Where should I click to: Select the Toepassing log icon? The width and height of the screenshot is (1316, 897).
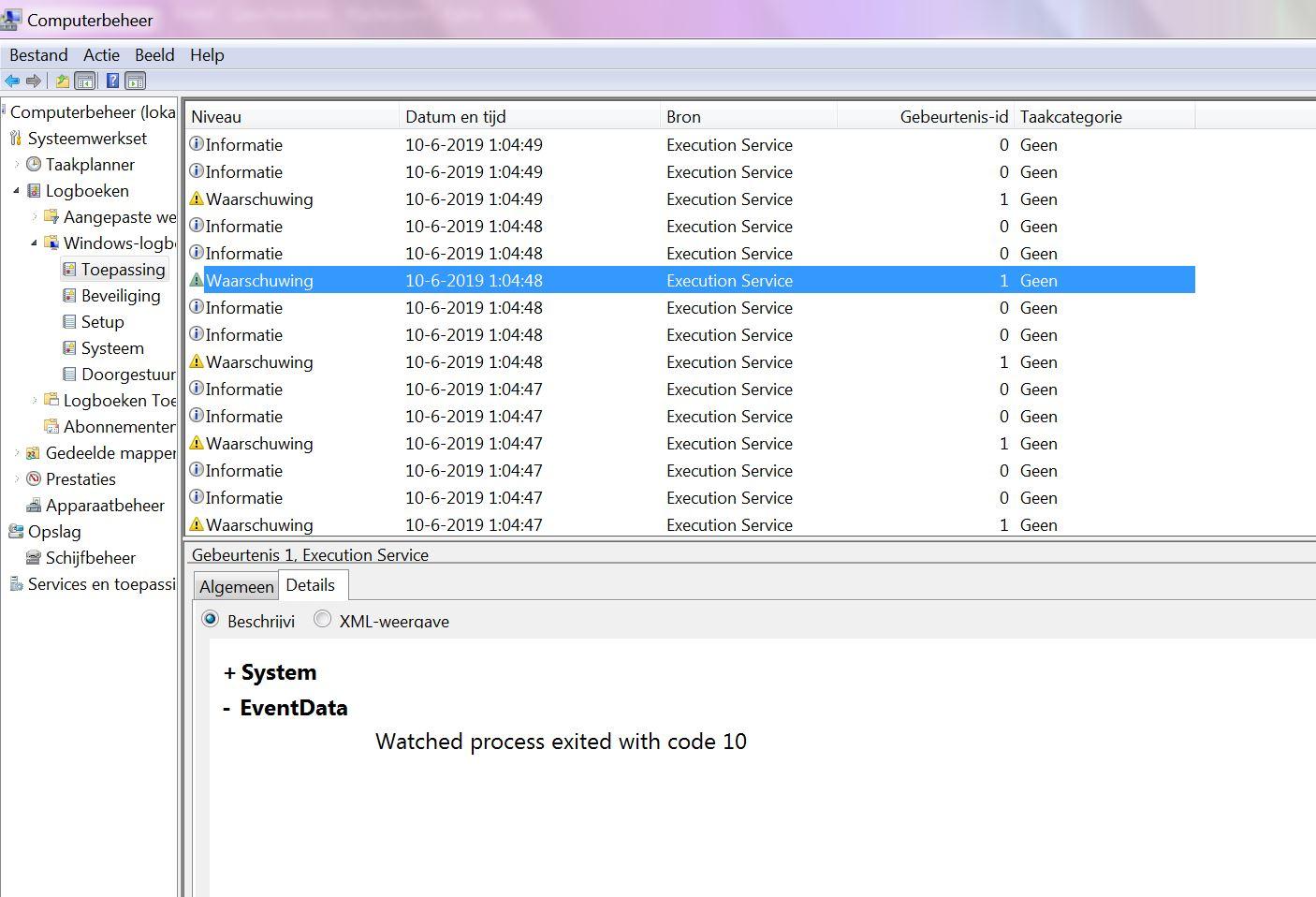[69, 270]
